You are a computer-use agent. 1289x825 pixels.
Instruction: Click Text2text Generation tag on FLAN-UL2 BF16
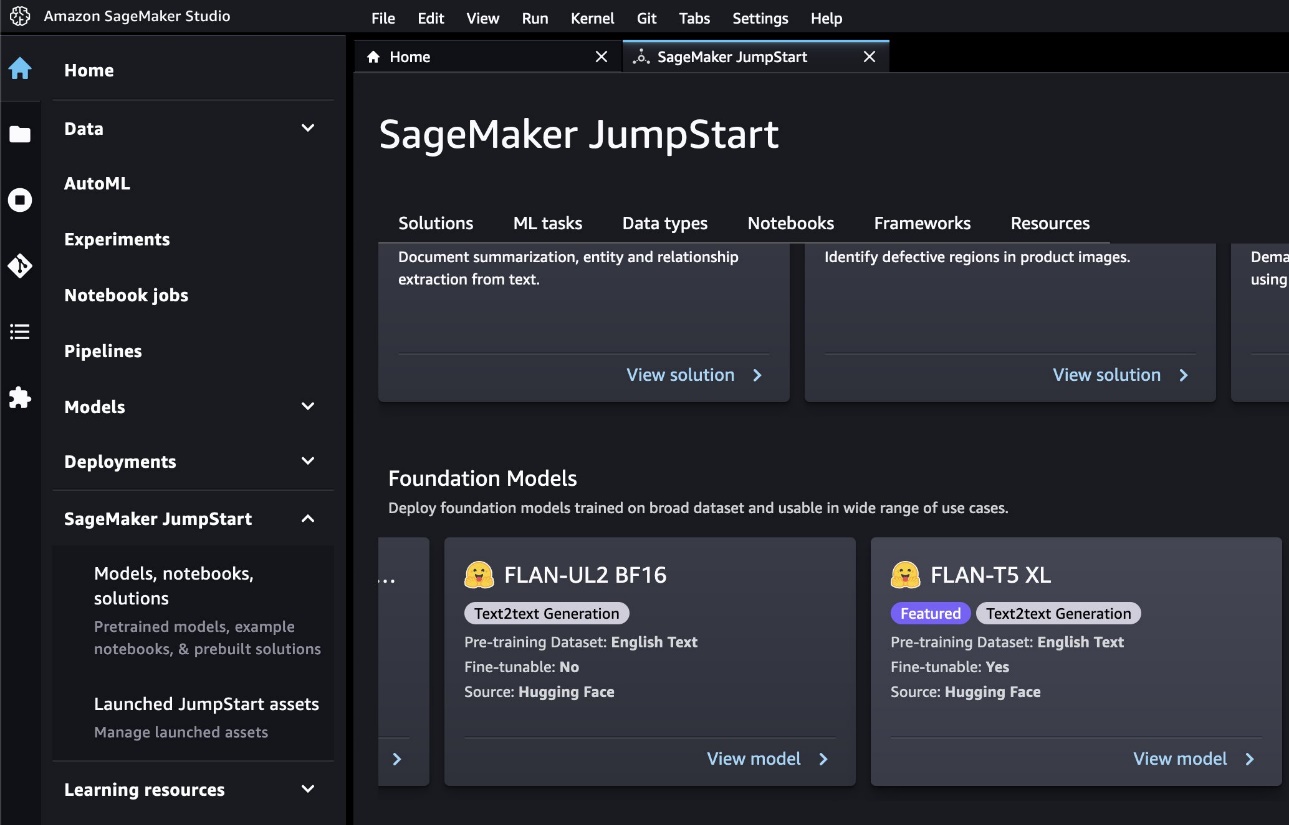coord(547,614)
